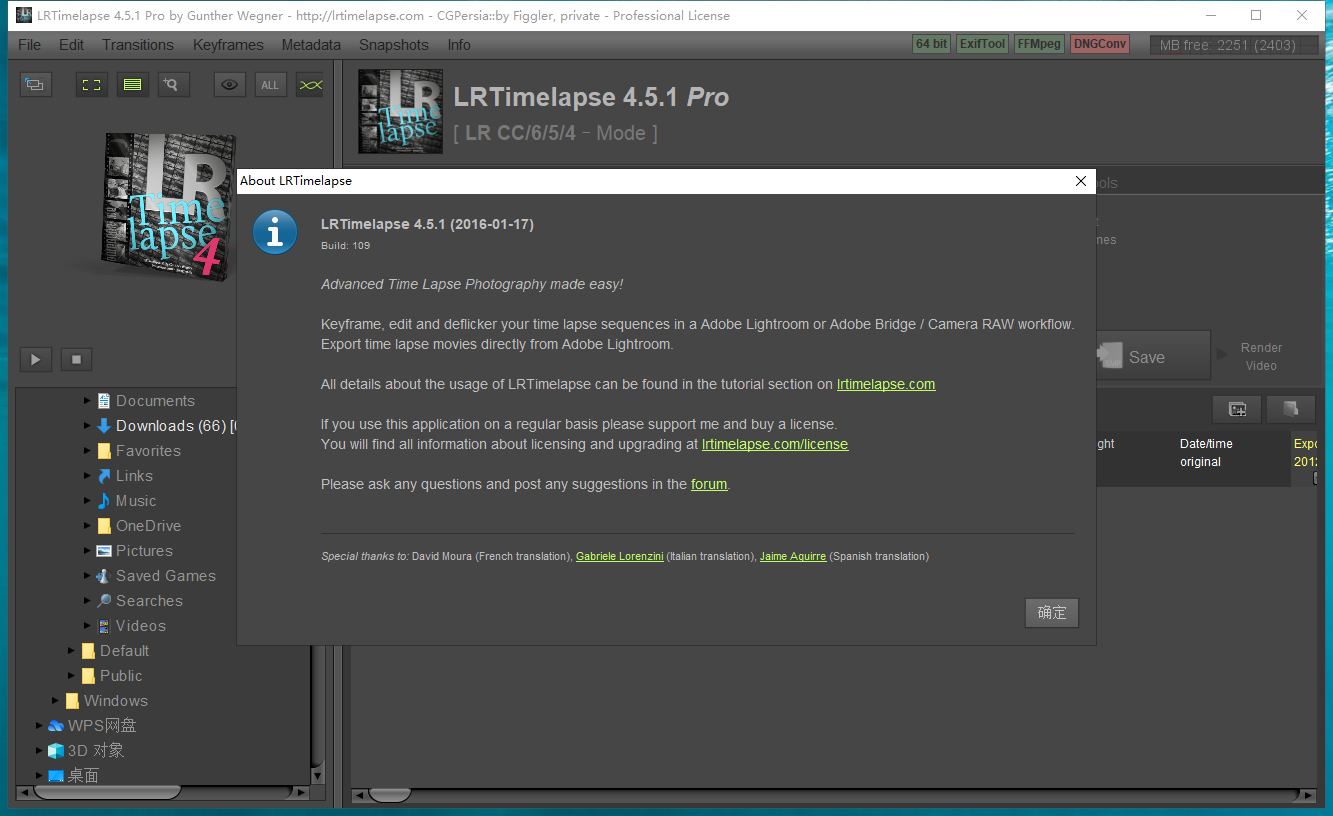Stop preview playback with stop button
The image size is (1333, 816).
(x=76, y=359)
